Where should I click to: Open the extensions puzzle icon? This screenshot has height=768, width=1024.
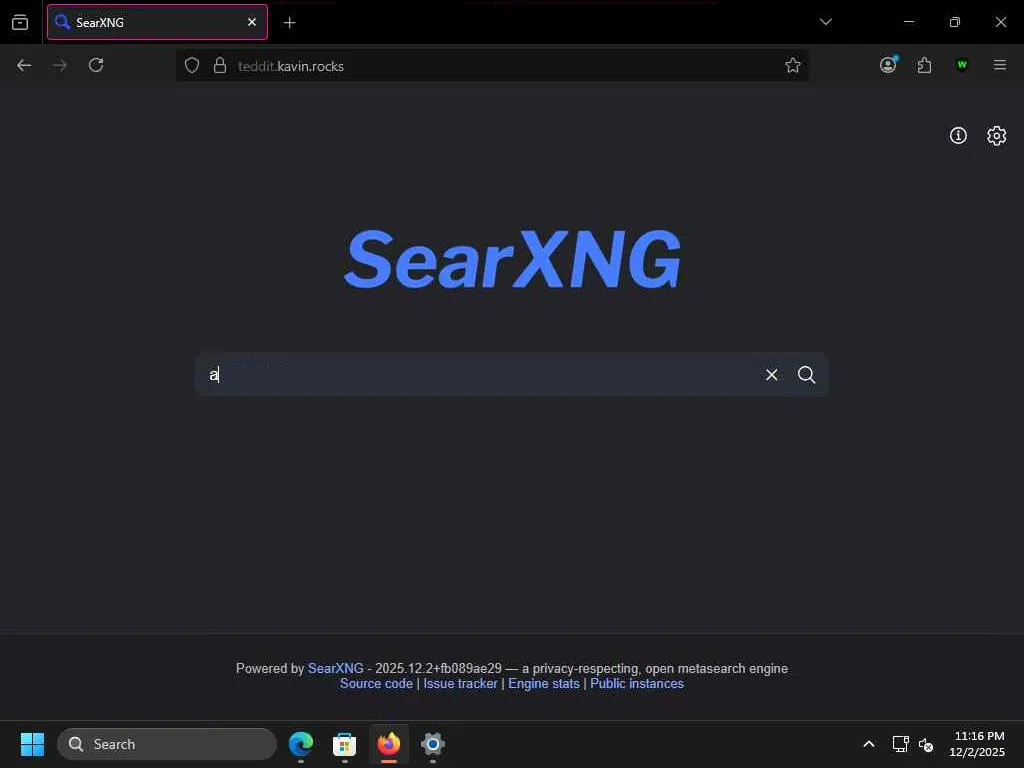tap(924, 65)
